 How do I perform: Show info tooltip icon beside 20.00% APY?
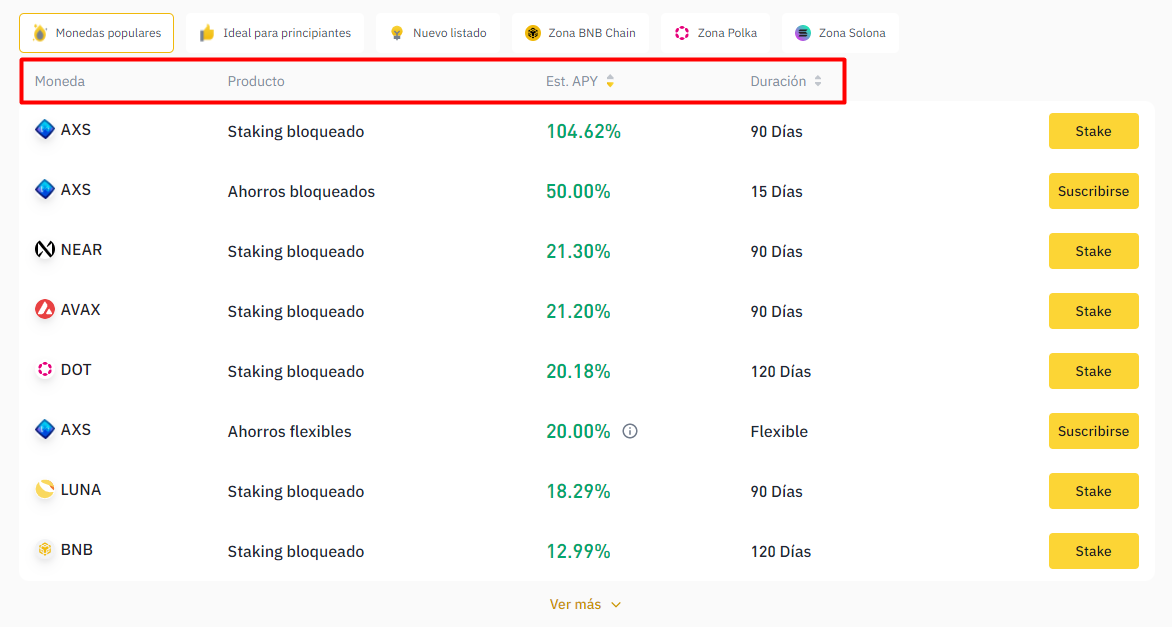coord(630,431)
